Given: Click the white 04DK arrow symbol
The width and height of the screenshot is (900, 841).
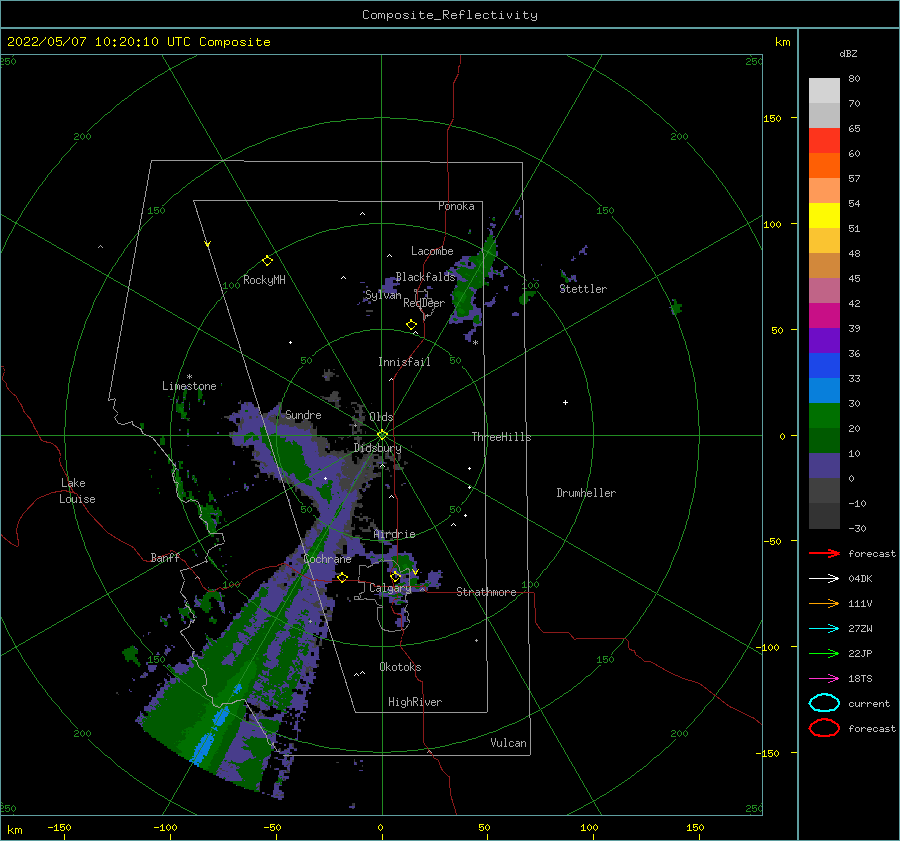Looking at the screenshot, I should tap(824, 579).
